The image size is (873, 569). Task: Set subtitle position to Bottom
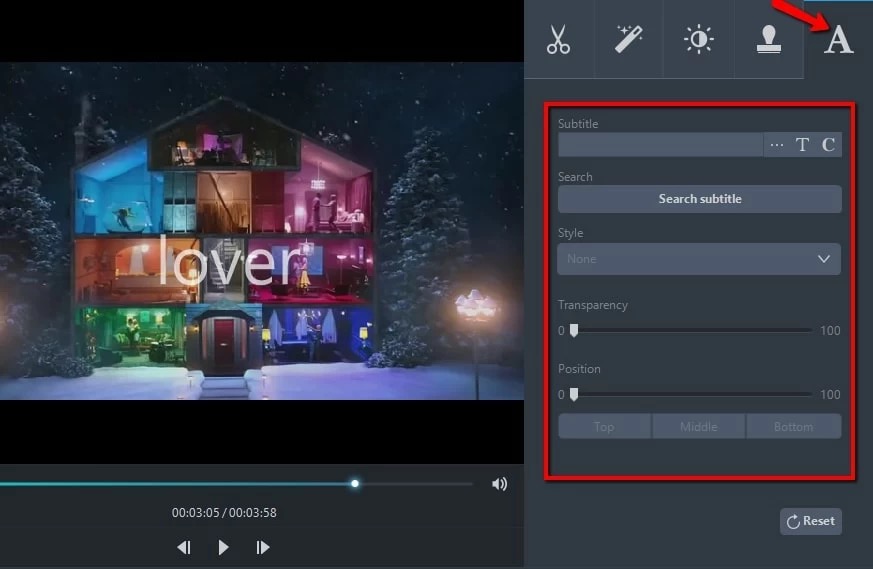coord(793,426)
